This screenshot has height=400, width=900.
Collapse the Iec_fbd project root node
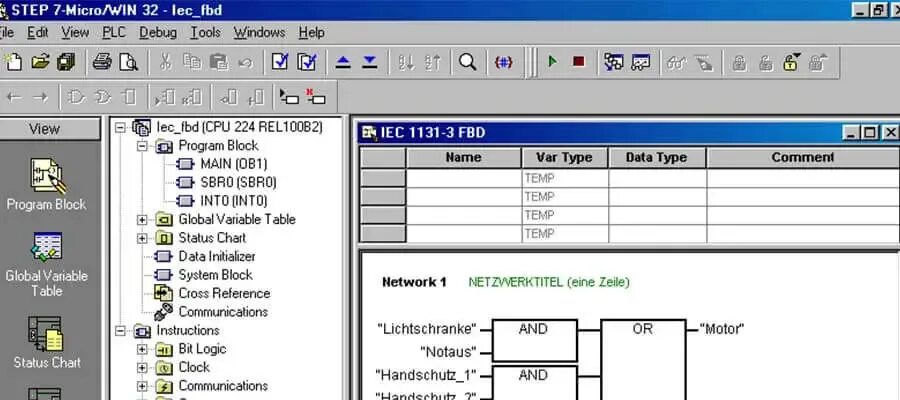coord(120,127)
